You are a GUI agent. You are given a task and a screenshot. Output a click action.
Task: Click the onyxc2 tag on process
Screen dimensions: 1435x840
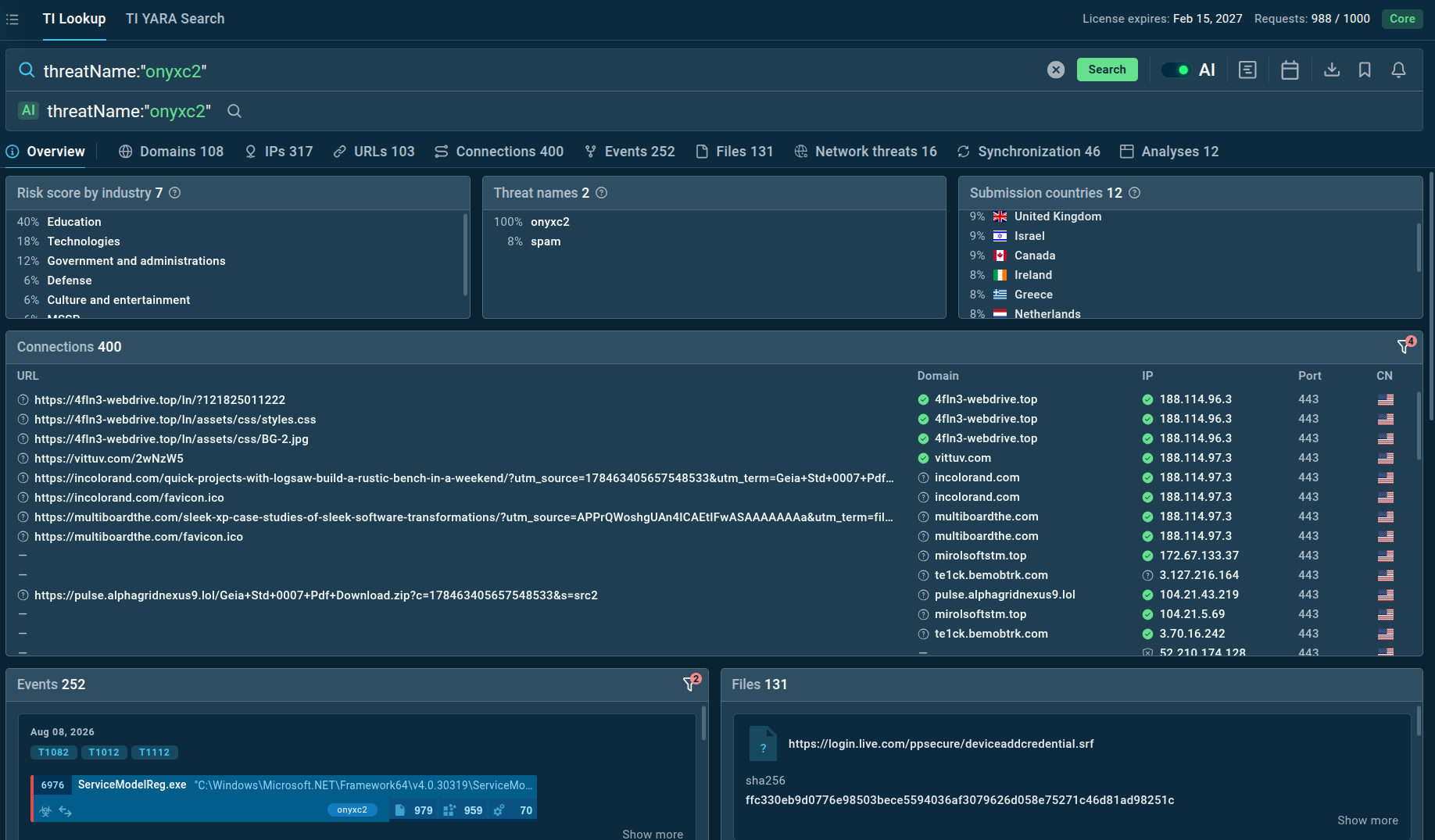pyautogui.click(x=352, y=810)
